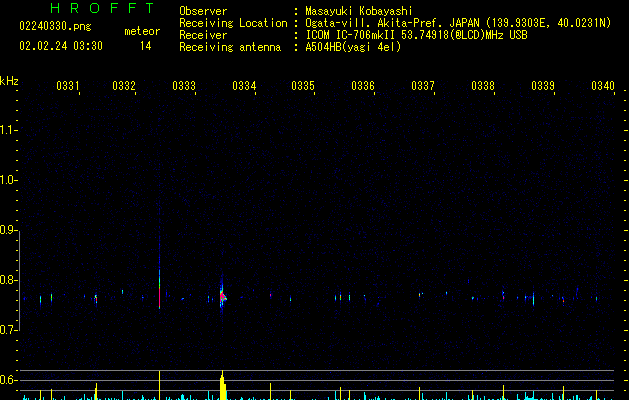Screen dimensions: 629x400
Task: Click the tallest yellow power bar before 0333
Action: coord(160,385)
